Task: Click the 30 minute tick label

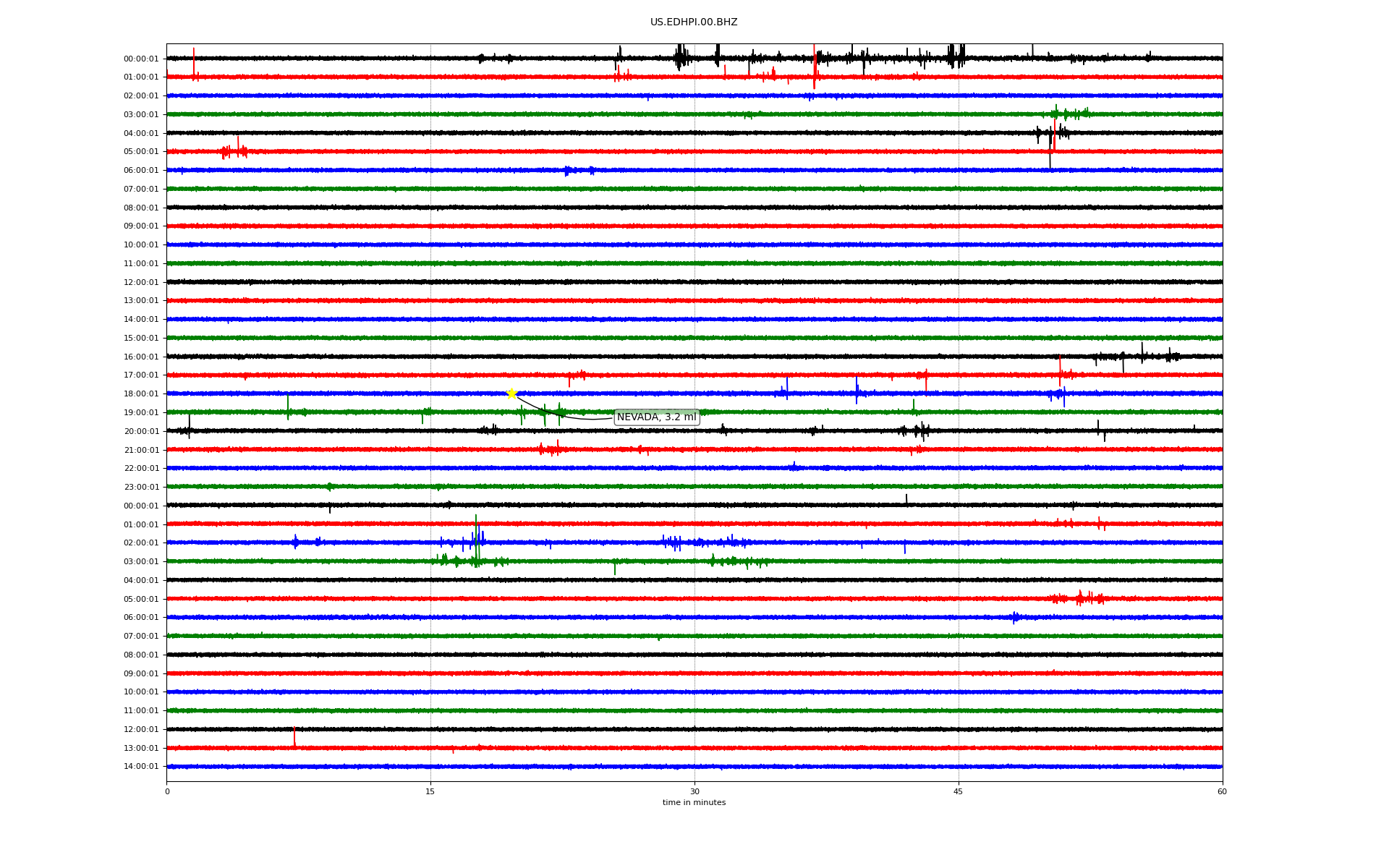Action: pyautogui.click(x=694, y=791)
